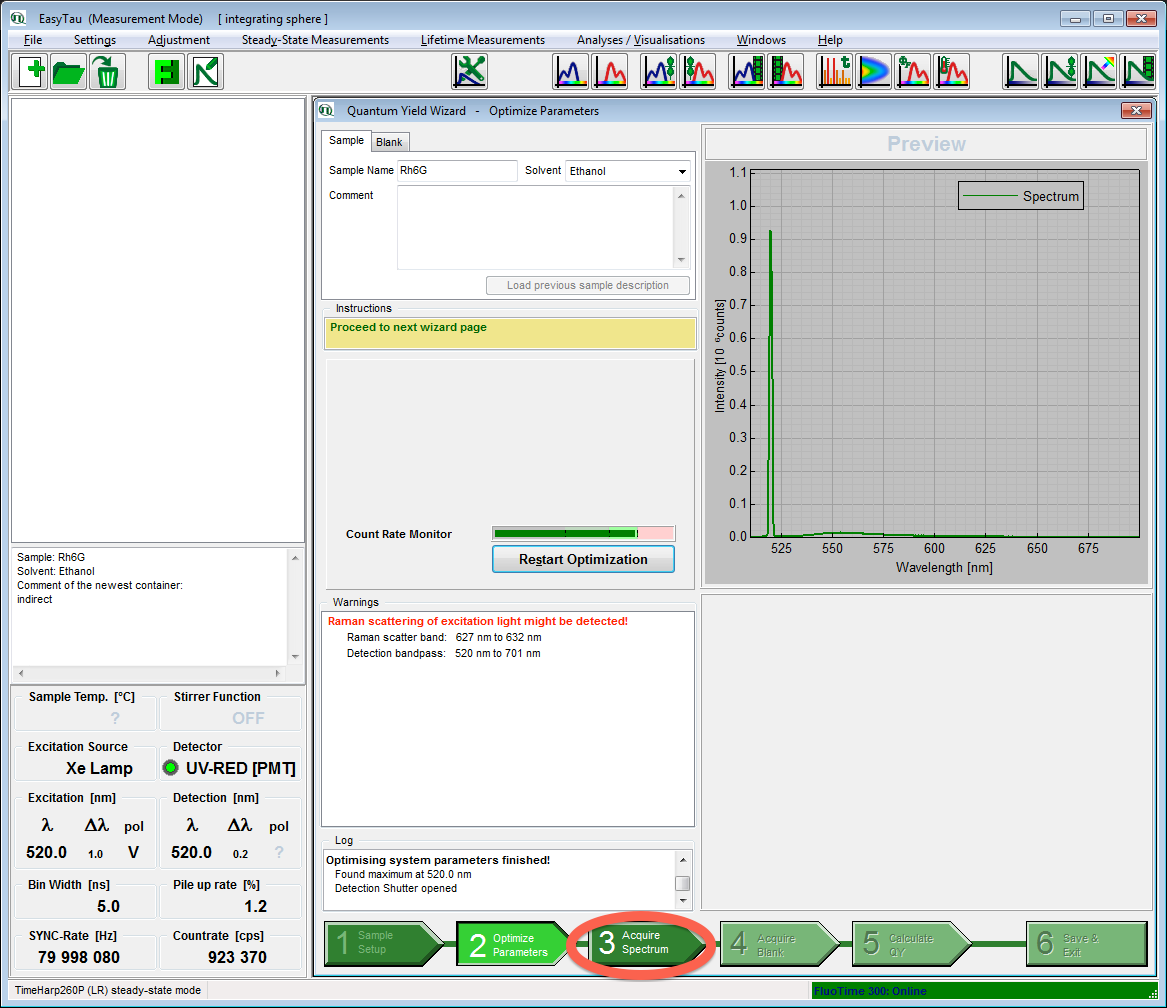Proceed to step 3 Acquire Spectrum
Viewport: 1167px width, 1008px height.
[x=641, y=943]
